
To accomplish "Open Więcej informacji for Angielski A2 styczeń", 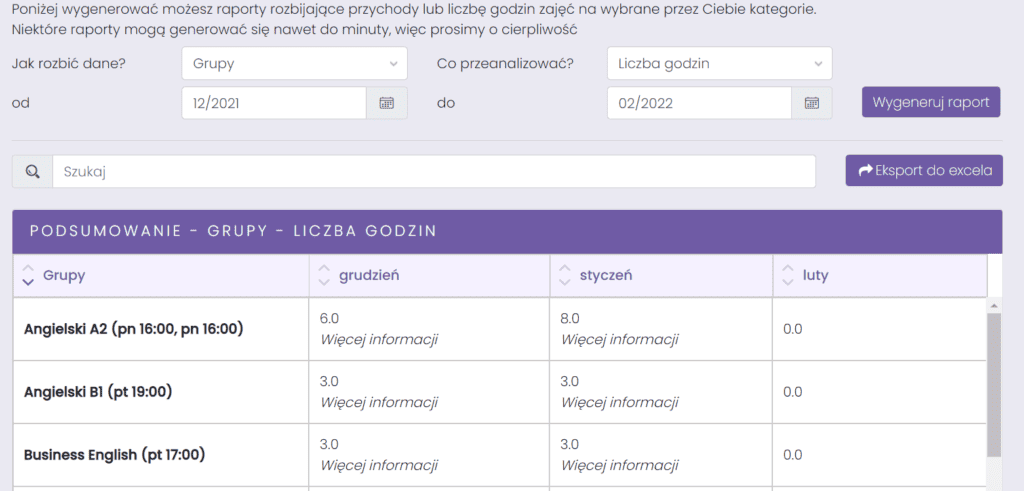I will tap(620, 340).
